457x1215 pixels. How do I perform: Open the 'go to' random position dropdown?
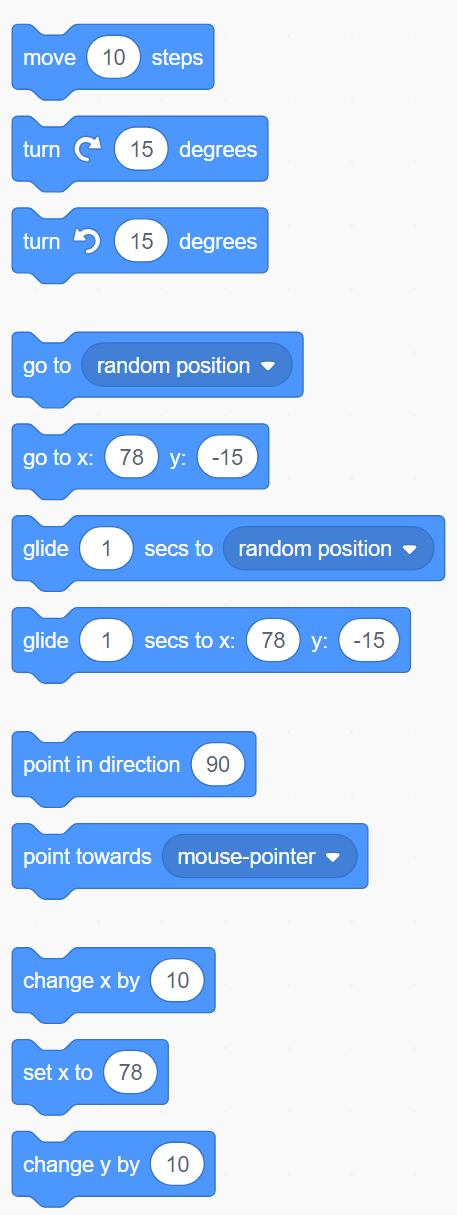tap(187, 366)
